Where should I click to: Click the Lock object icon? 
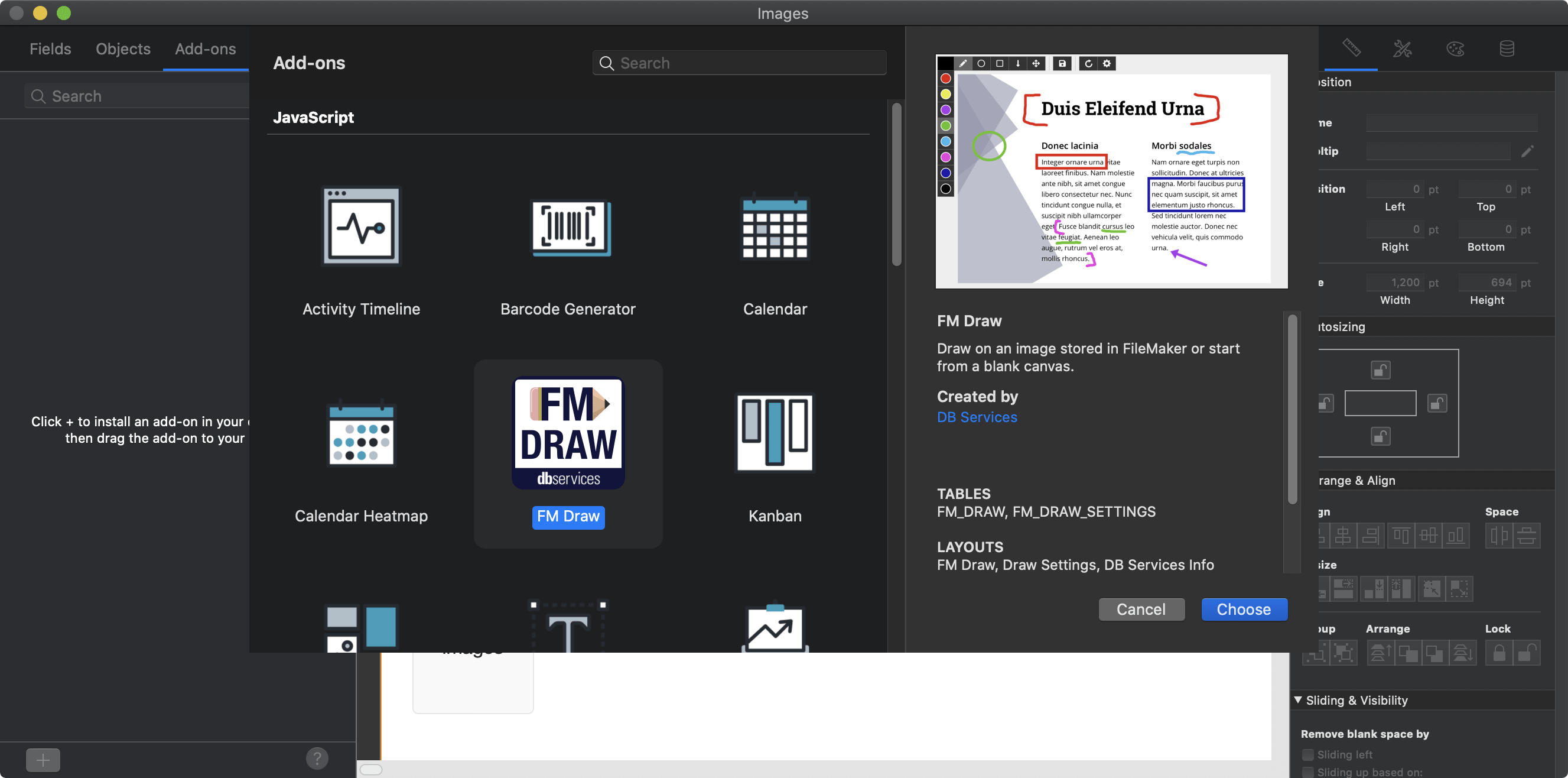point(1499,653)
